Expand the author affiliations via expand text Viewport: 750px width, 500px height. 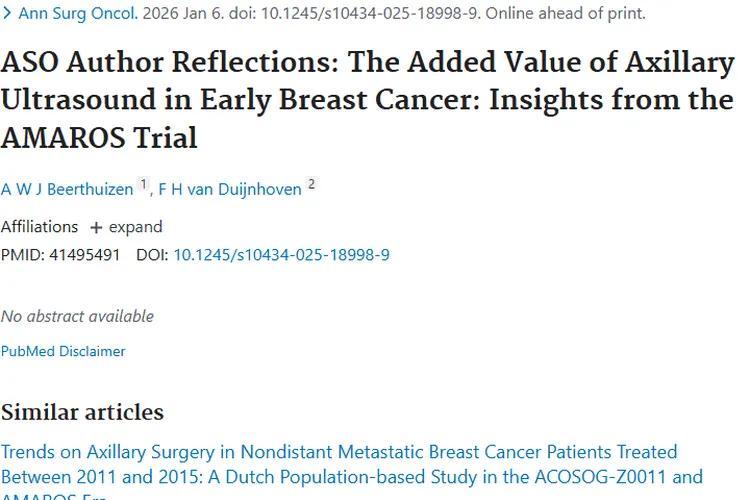click(135, 227)
